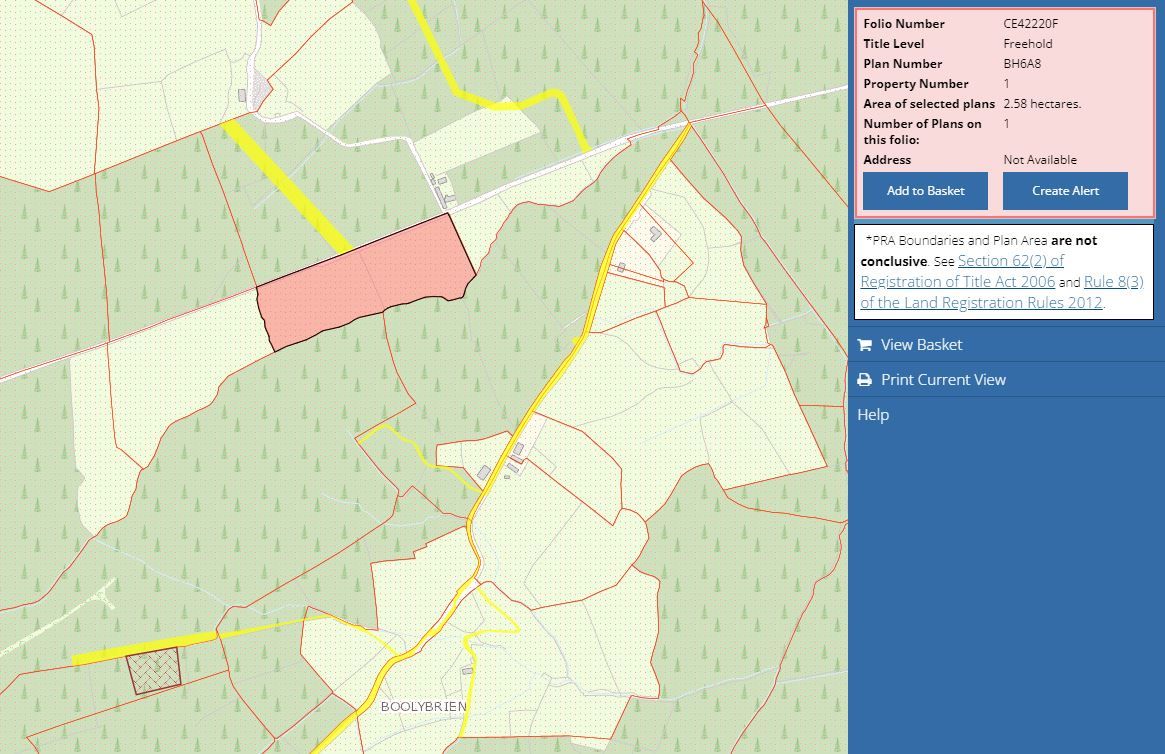Click the Create Alert button
1165x754 pixels.
[1065, 191]
